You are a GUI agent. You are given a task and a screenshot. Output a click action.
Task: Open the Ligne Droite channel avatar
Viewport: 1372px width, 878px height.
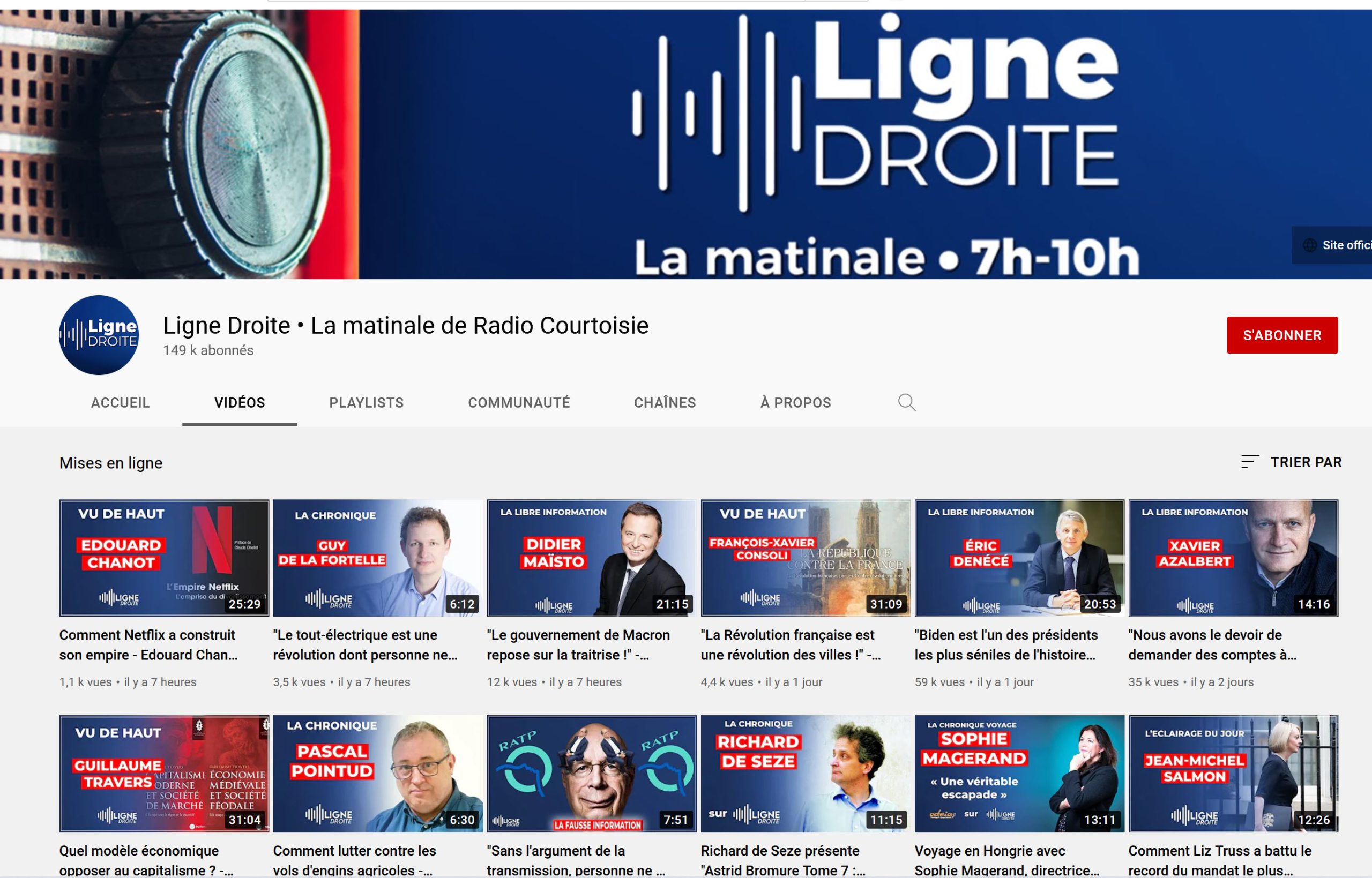click(x=99, y=335)
